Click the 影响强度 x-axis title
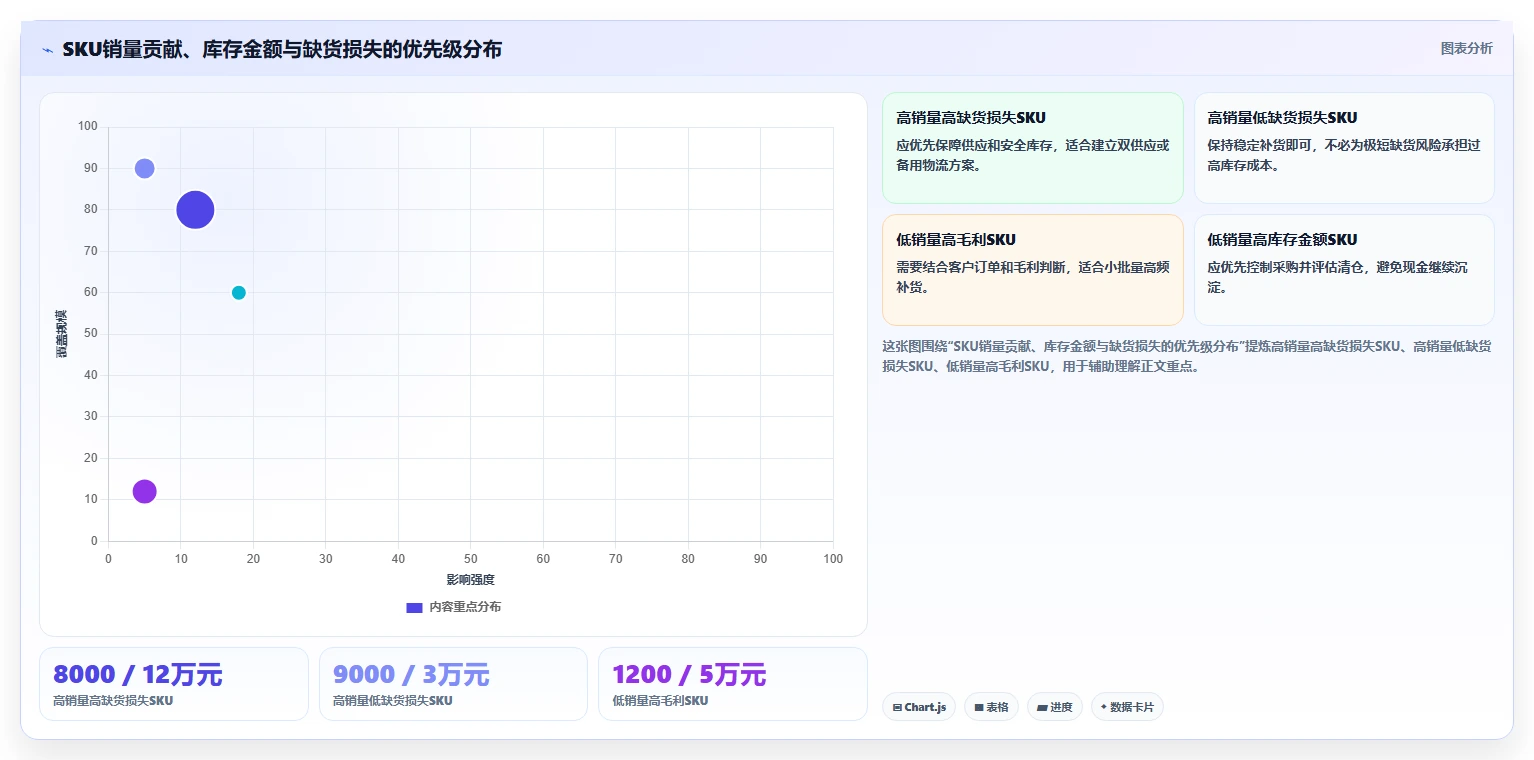 [470, 580]
